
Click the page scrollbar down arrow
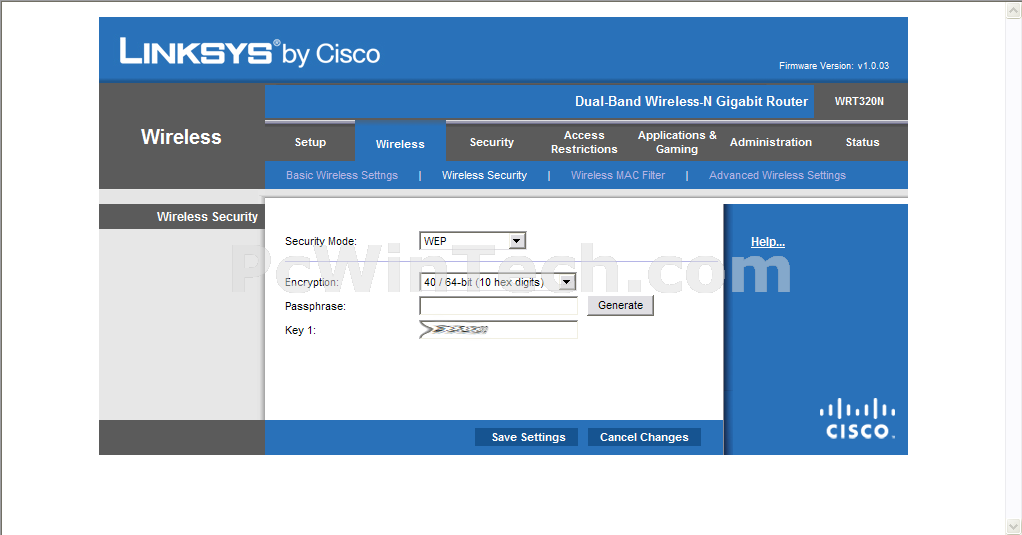point(1014,526)
